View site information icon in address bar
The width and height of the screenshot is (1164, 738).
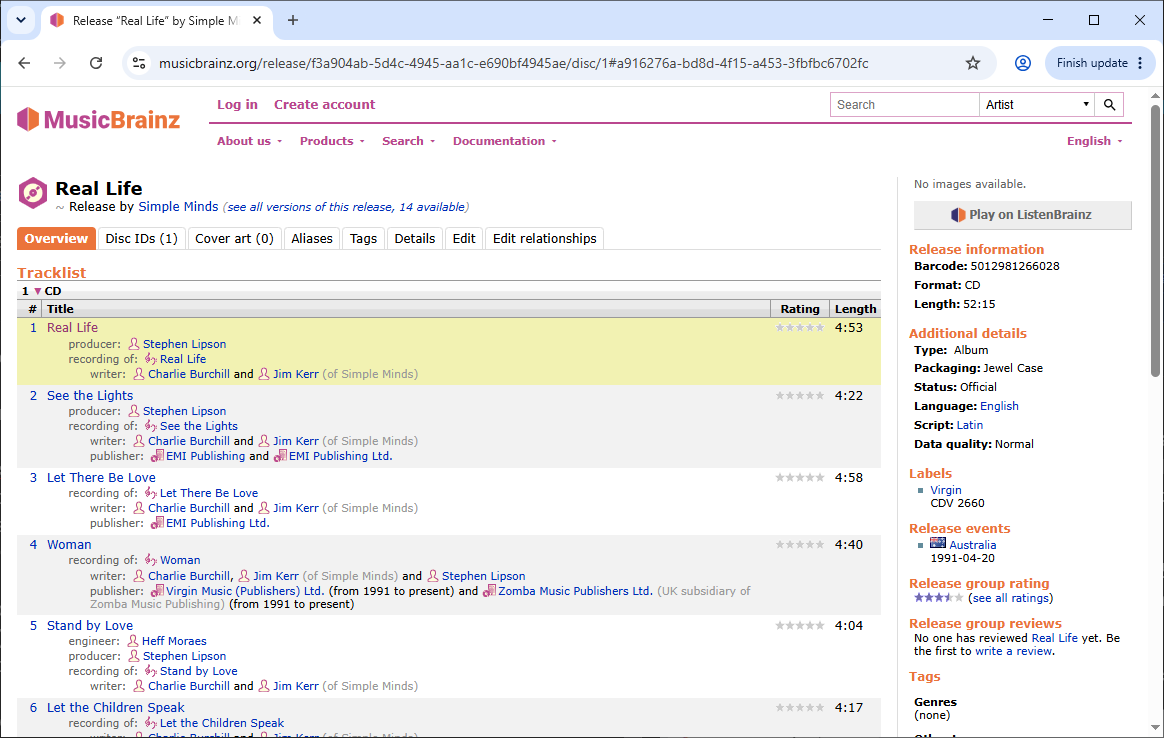click(139, 63)
